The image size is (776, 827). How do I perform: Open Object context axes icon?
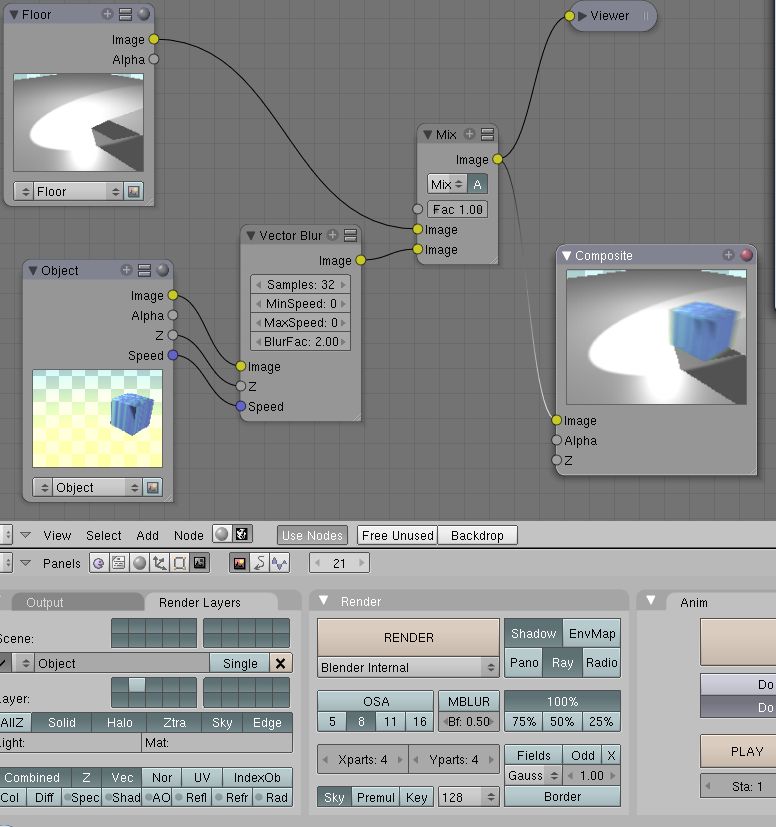[x=159, y=563]
